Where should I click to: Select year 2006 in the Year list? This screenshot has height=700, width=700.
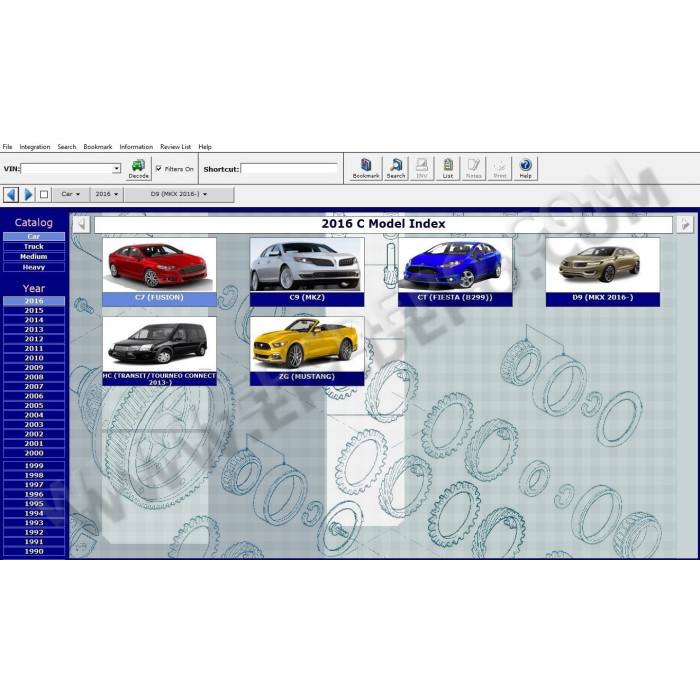point(34,396)
